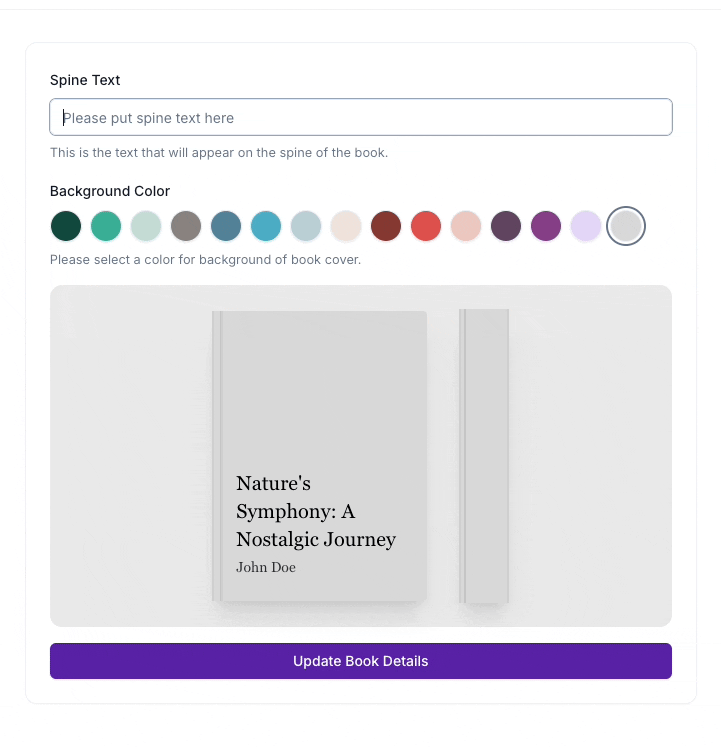Image resolution: width=721 pixels, height=747 pixels.
Task: Pick the pale mint background color
Action: (146, 226)
